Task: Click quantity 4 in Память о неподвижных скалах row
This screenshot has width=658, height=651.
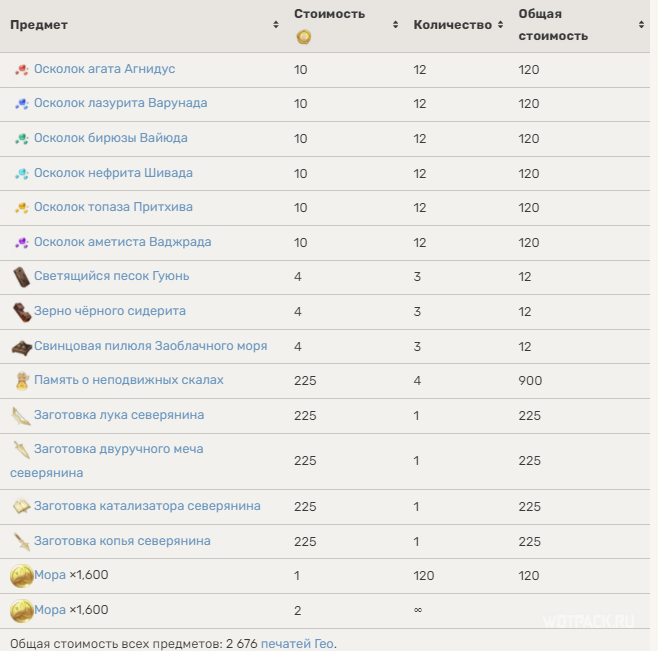Action: click(417, 381)
